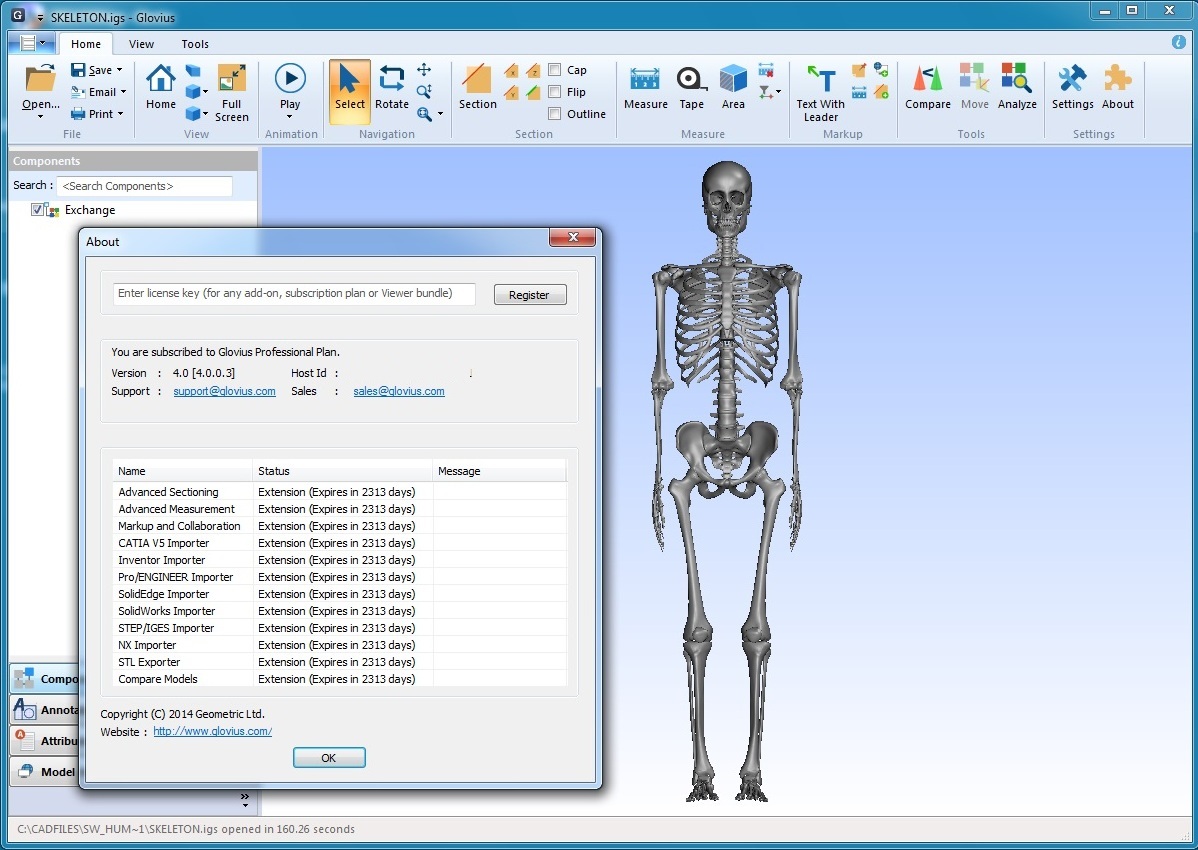Screen dimensions: 1198x850
Task: Switch to the Home ribbon tab
Action: 86,44
